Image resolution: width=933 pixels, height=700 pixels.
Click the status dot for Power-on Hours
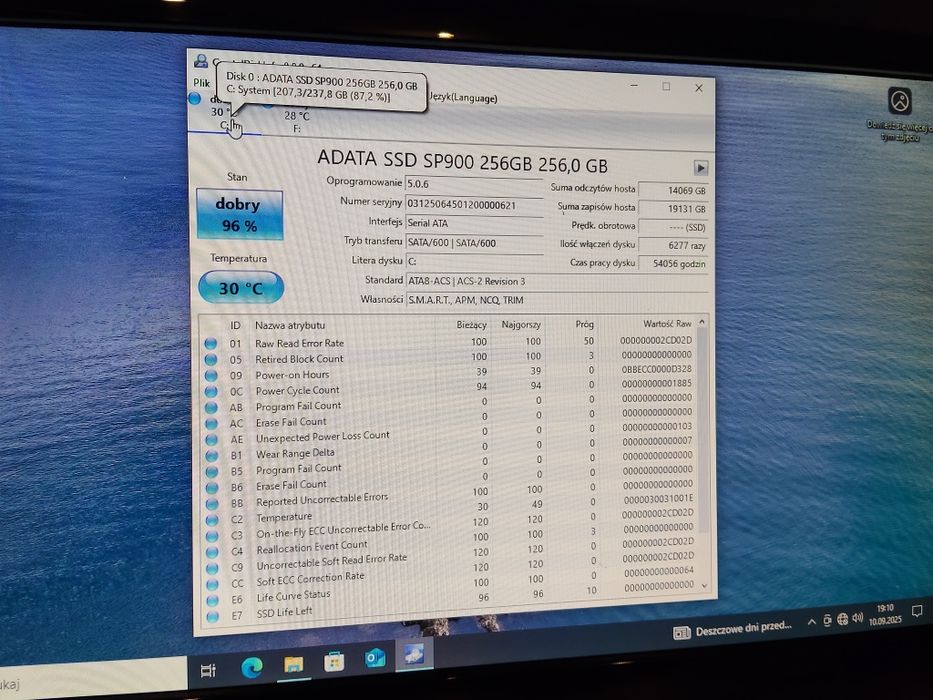pos(211,376)
